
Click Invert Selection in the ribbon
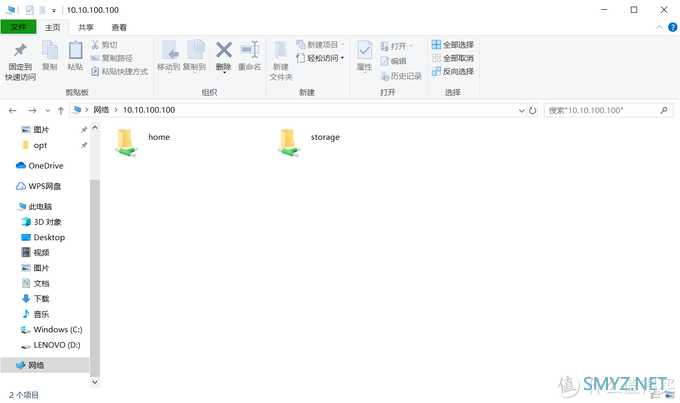point(453,71)
